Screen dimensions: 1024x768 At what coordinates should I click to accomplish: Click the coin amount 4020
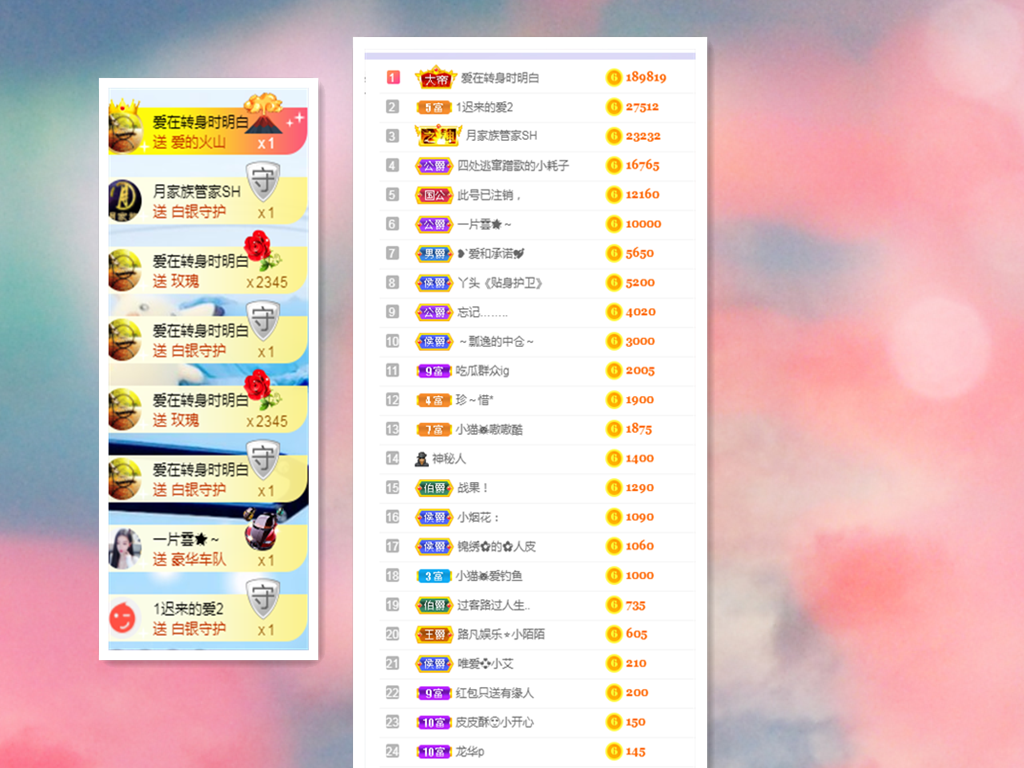(641, 312)
